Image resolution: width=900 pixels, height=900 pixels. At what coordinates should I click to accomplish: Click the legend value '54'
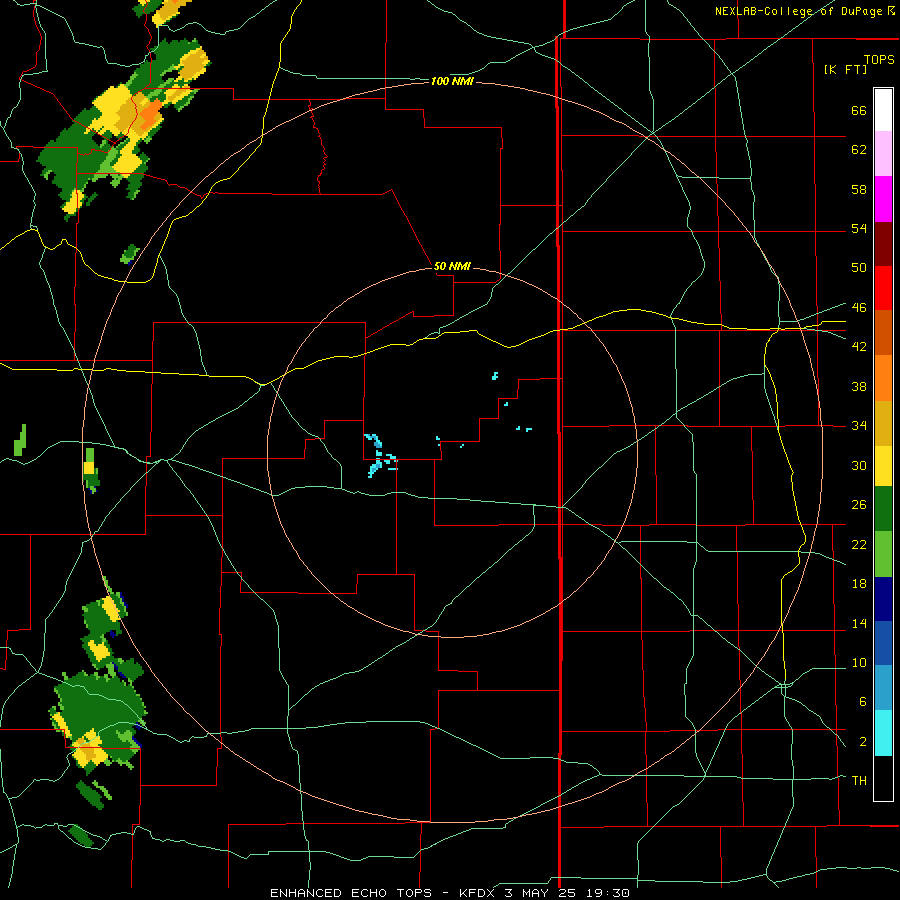point(859,228)
